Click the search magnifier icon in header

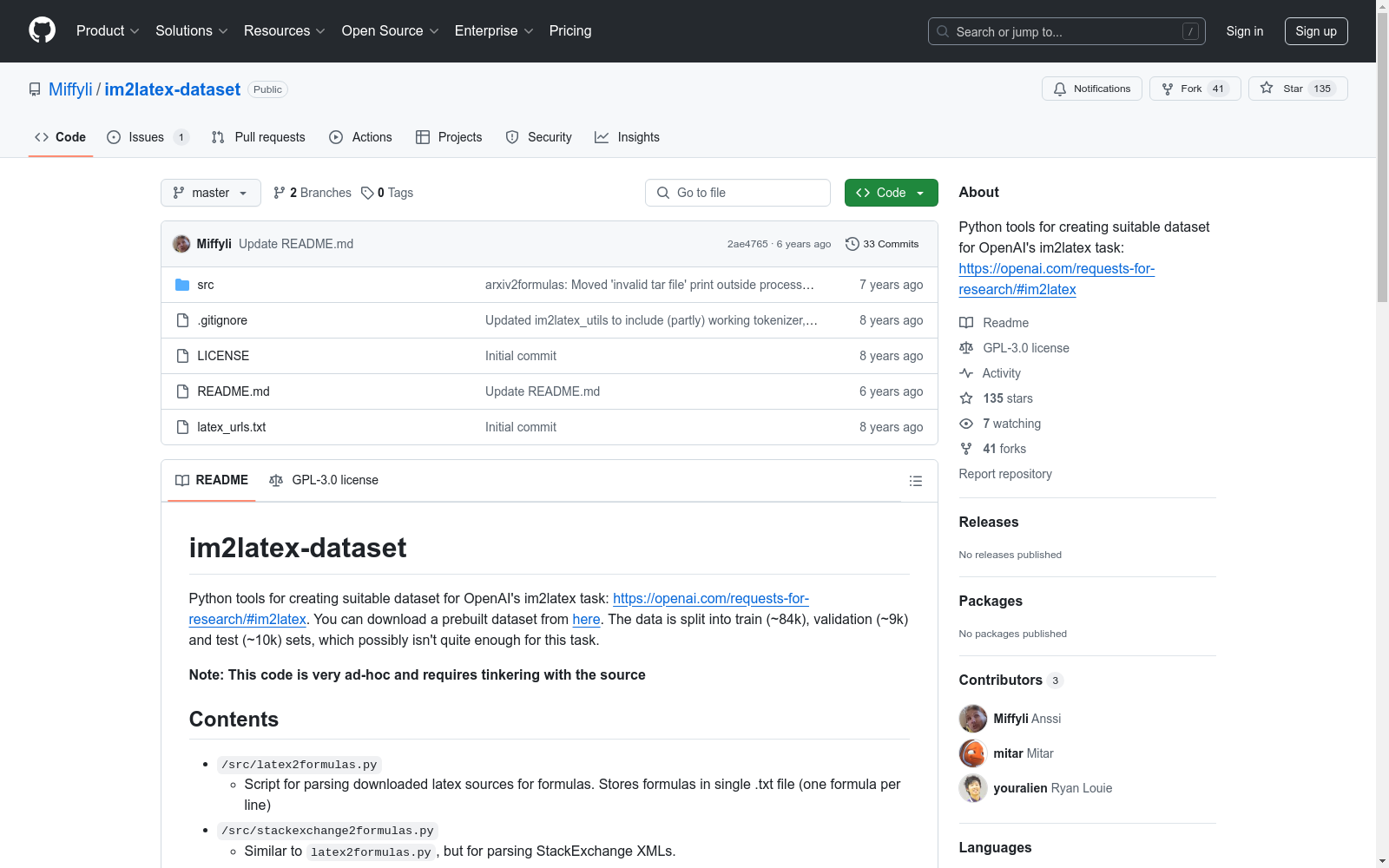click(943, 31)
